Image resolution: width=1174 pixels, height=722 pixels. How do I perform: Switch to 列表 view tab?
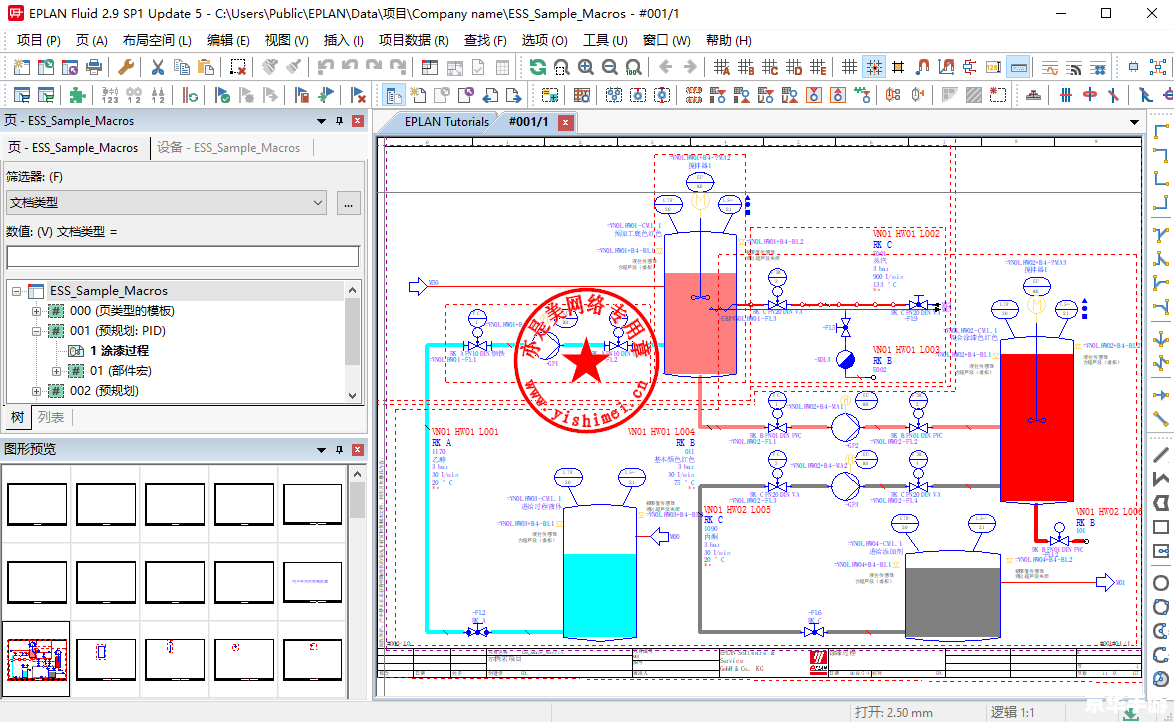click(51, 417)
